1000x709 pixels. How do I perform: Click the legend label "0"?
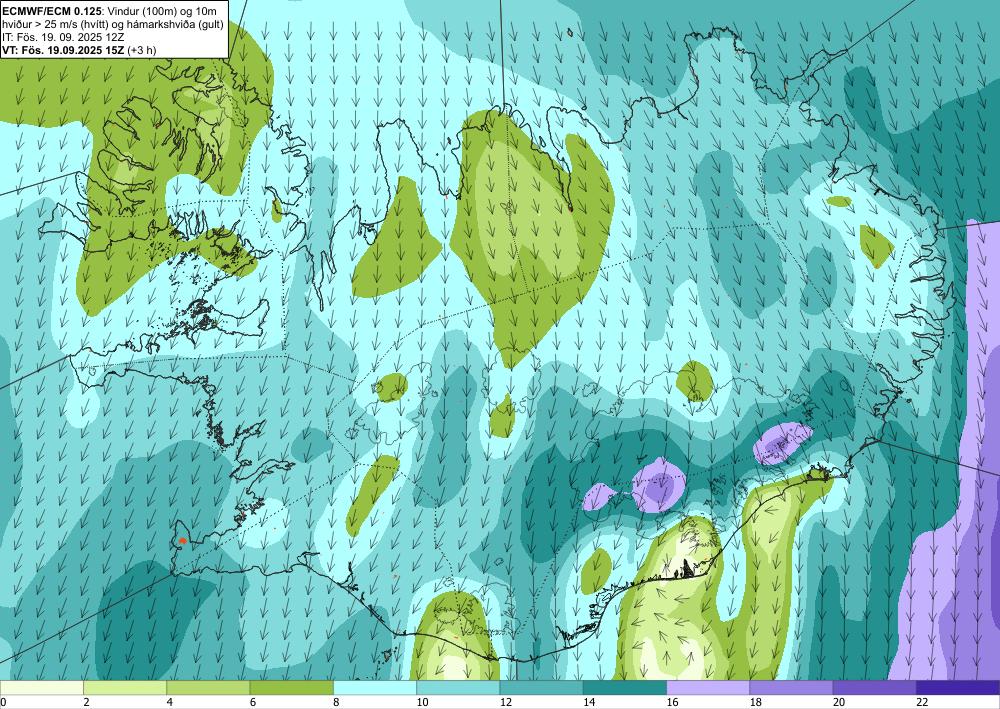pos(3,703)
